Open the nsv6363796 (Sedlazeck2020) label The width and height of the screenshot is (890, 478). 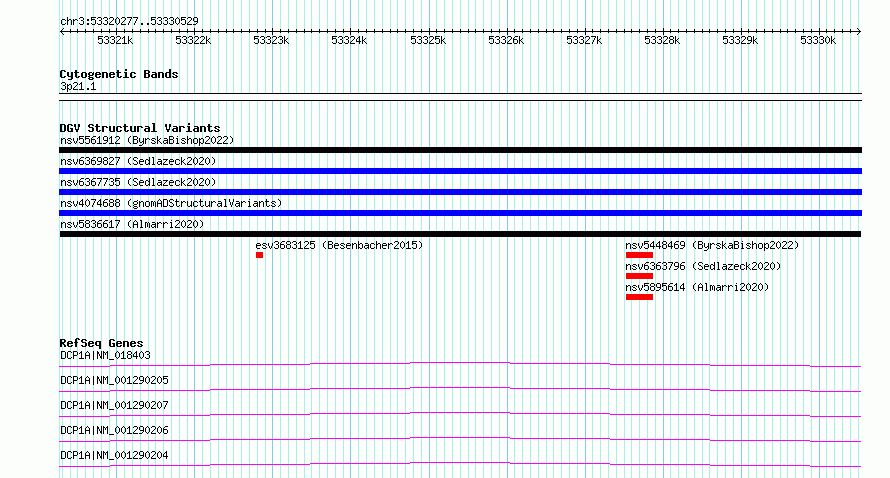click(x=703, y=266)
